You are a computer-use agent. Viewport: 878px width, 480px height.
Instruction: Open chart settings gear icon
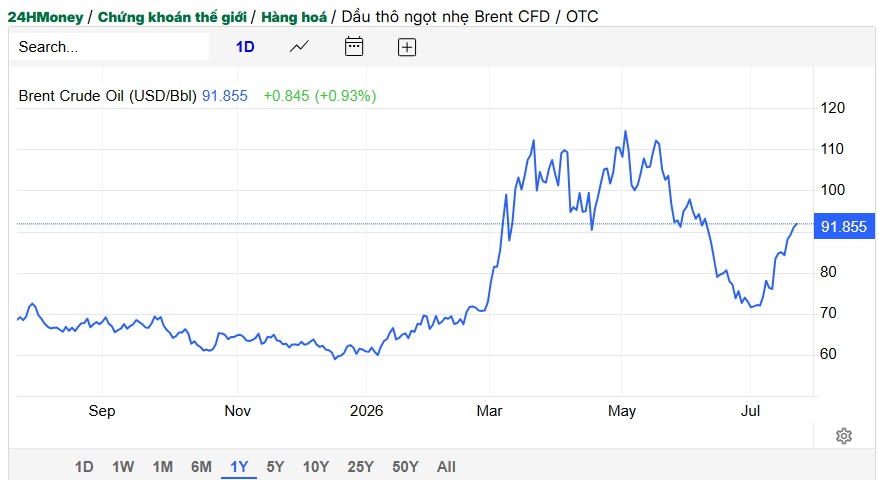844,436
